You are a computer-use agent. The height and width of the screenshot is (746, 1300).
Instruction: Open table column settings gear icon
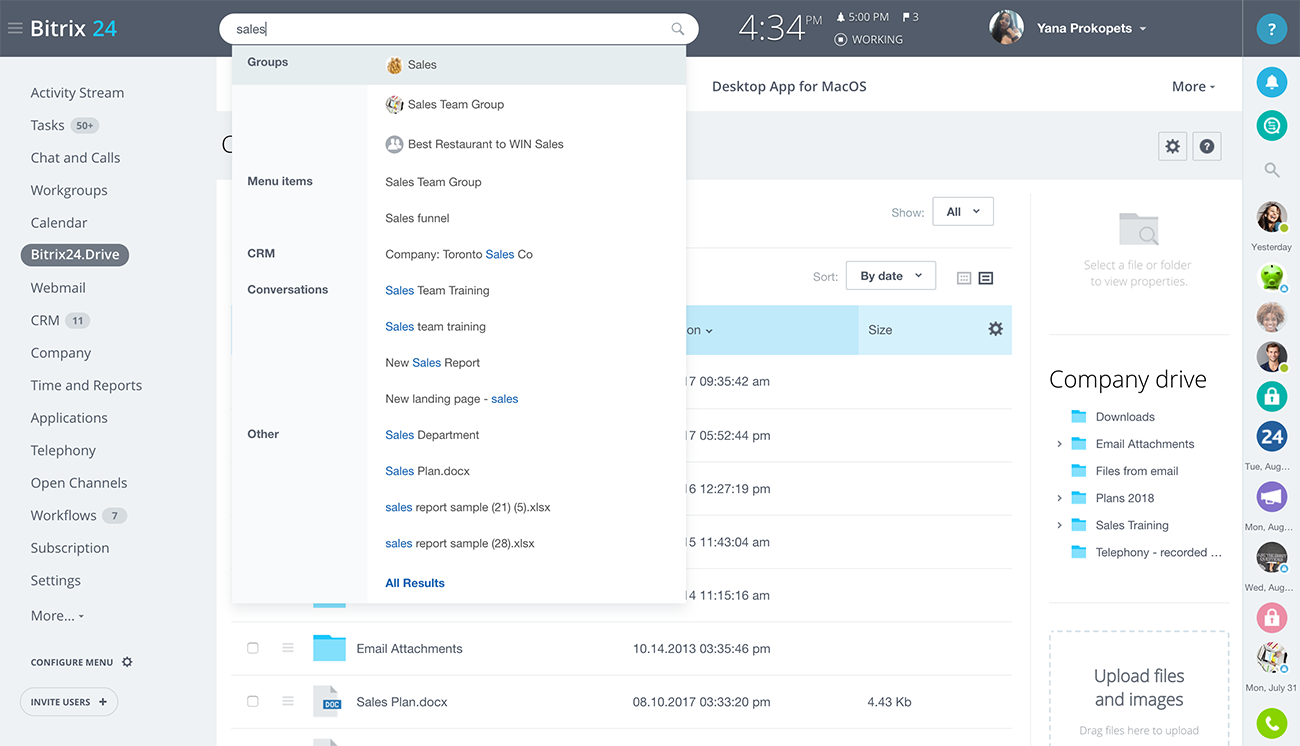995,329
